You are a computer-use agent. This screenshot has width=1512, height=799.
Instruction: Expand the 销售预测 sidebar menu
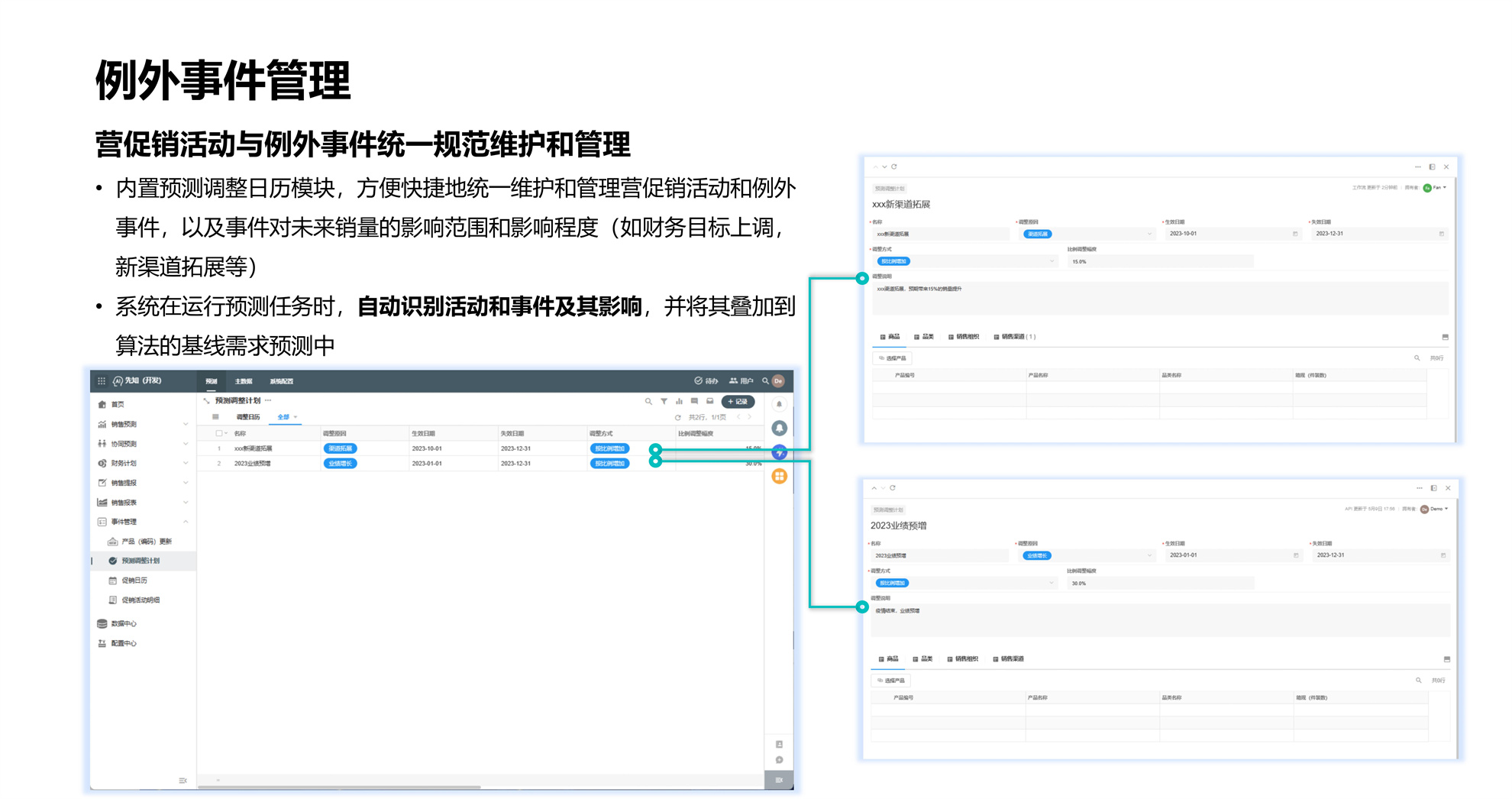point(143,424)
